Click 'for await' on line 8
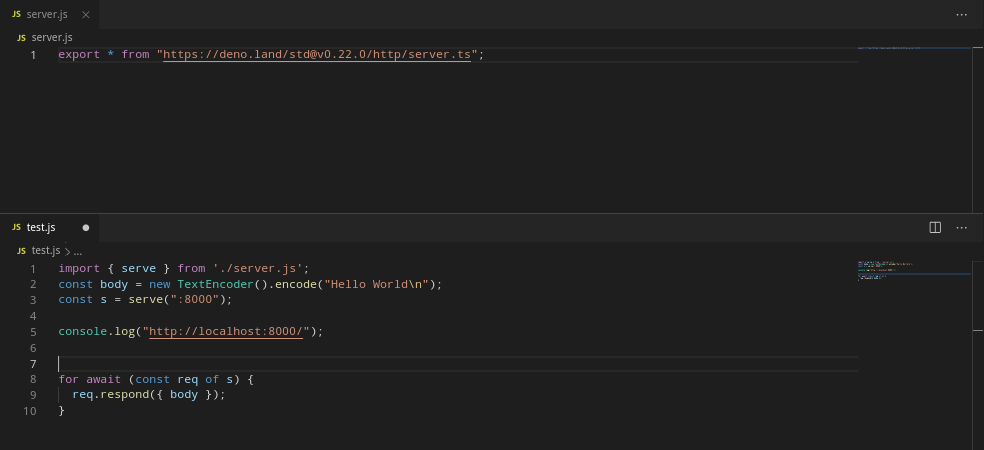This screenshot has height=450, width=984. pyautogui.click(x=90, y=379)
